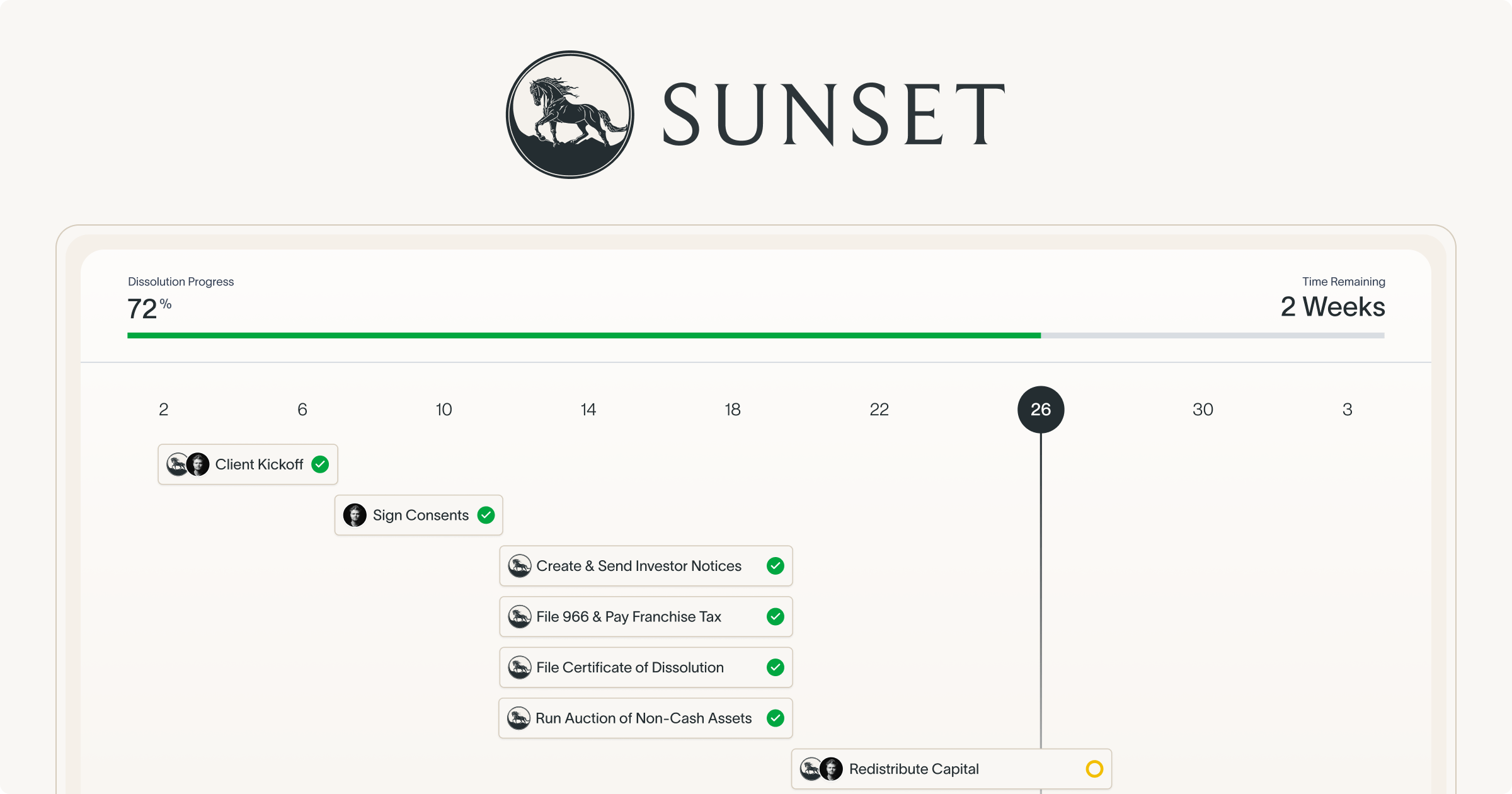1512x794 pixels.
Task: Open the Run Auction of Non-Cash Assets task
Action: pos(643,718)
